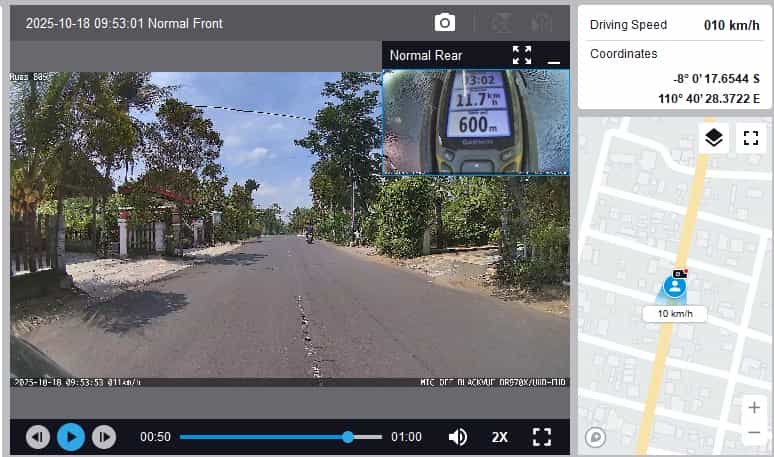This screenshot has height=457, width=774.
Task: Click the 10 km/h speed label on map
Action: tap(675, 313)
